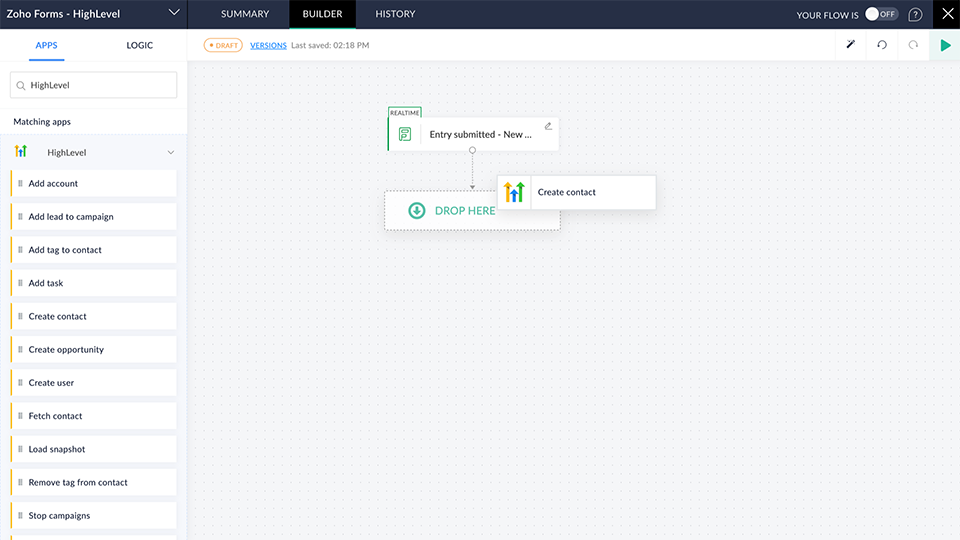Select the BUILDER tab
This screenshot has height=540, width=960.
click(322, 14)
